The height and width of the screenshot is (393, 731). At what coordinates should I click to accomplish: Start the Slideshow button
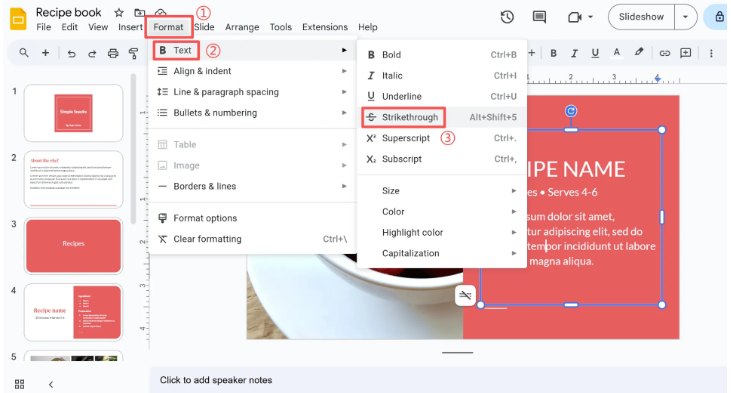[641, 17]
